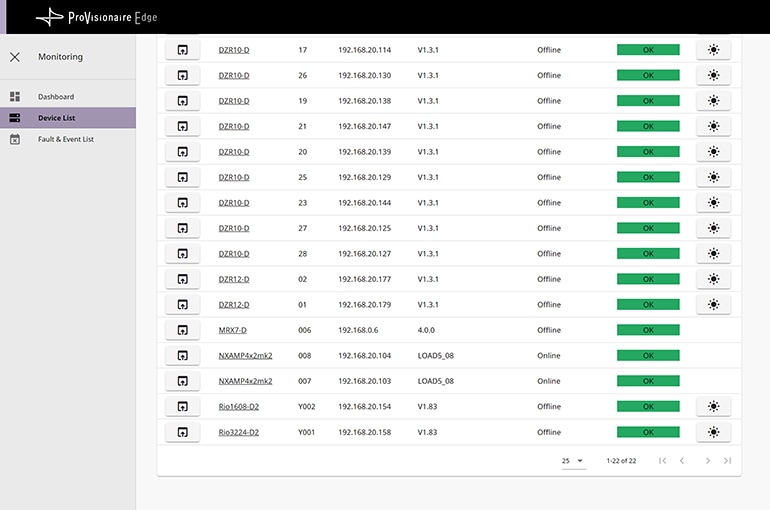The width and height of the screenshot is (770, 510).
Task: Click identify light button for DZR10-D 23
Action: [713, 203]
